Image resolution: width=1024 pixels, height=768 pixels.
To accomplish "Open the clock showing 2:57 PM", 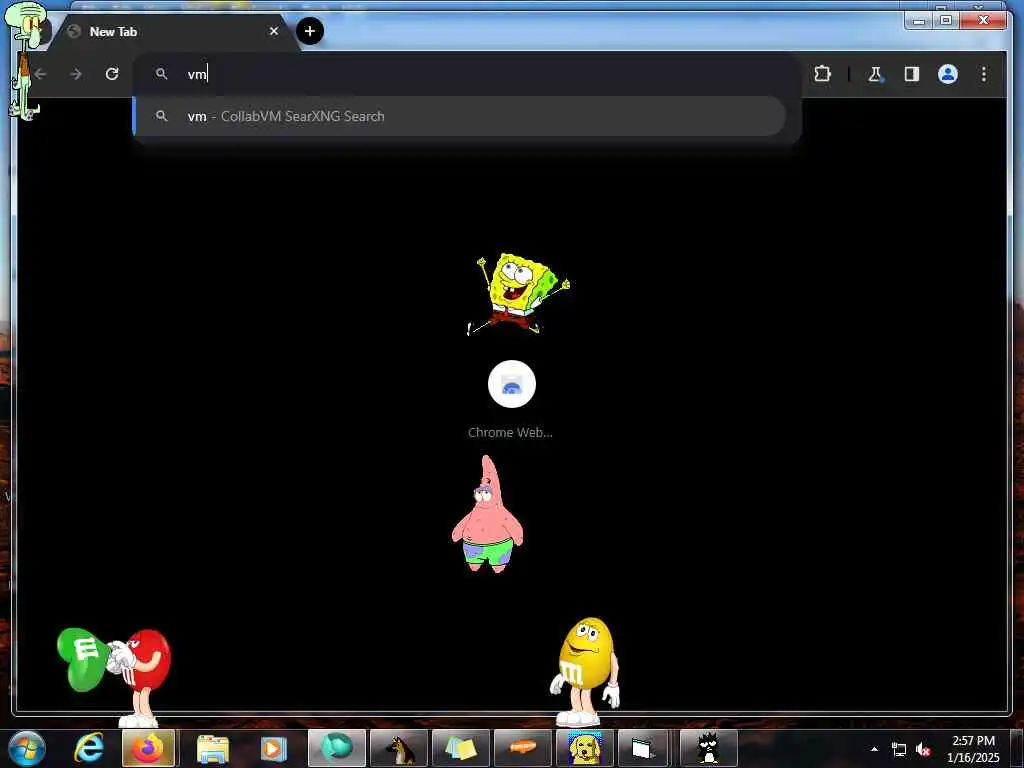I will coord(973,748).
